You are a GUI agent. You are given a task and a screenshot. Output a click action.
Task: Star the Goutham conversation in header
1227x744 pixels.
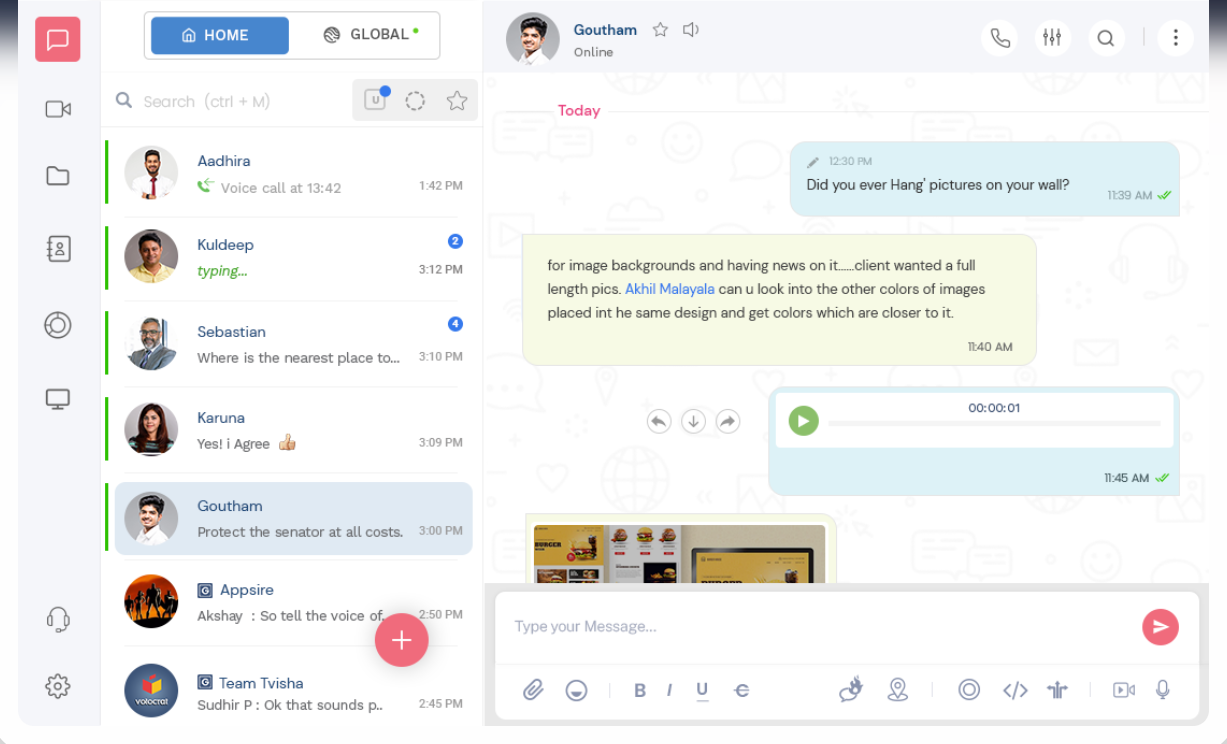pos(660,30)
